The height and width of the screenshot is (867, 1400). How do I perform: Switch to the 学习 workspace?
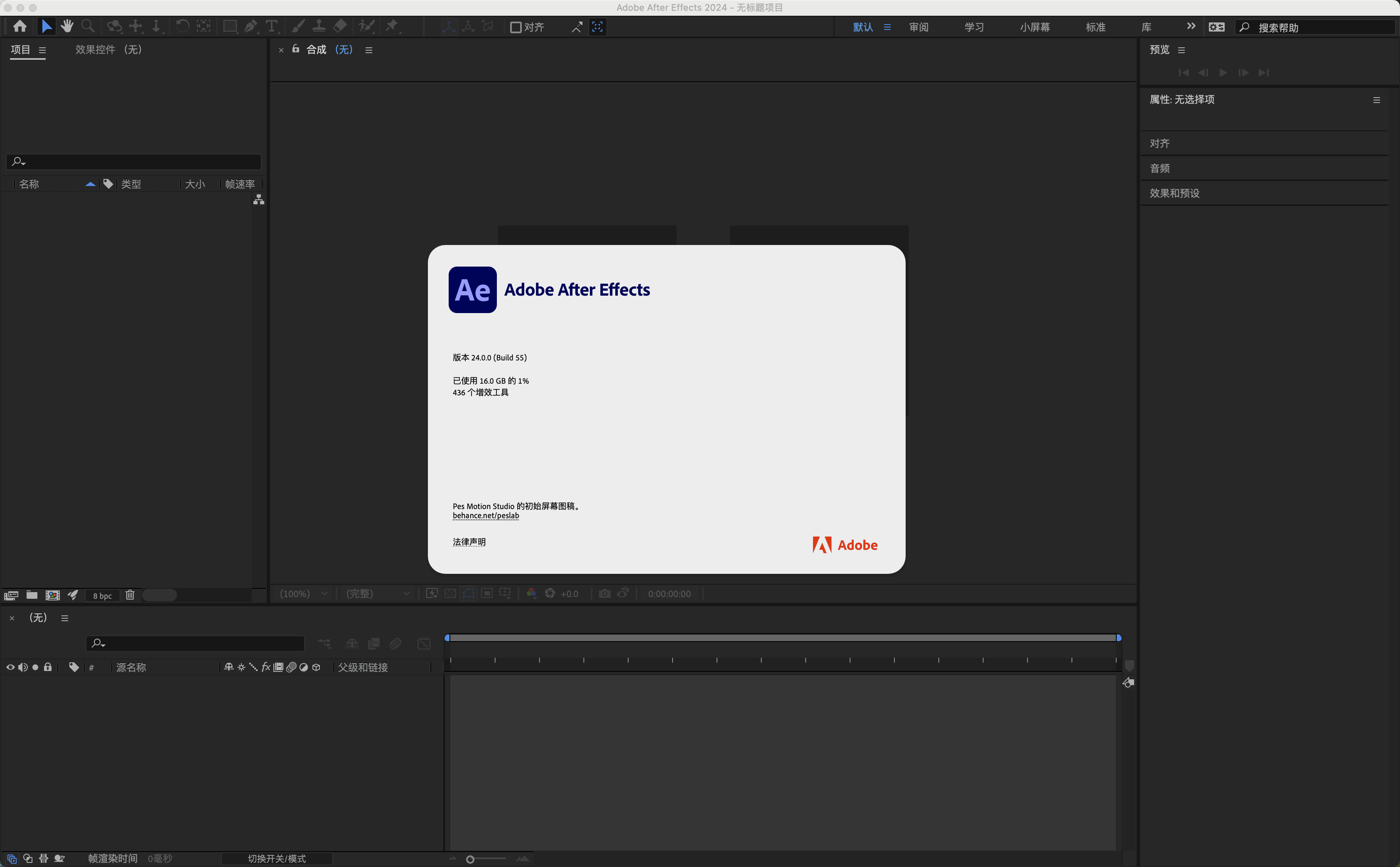(x=974, y=27)
